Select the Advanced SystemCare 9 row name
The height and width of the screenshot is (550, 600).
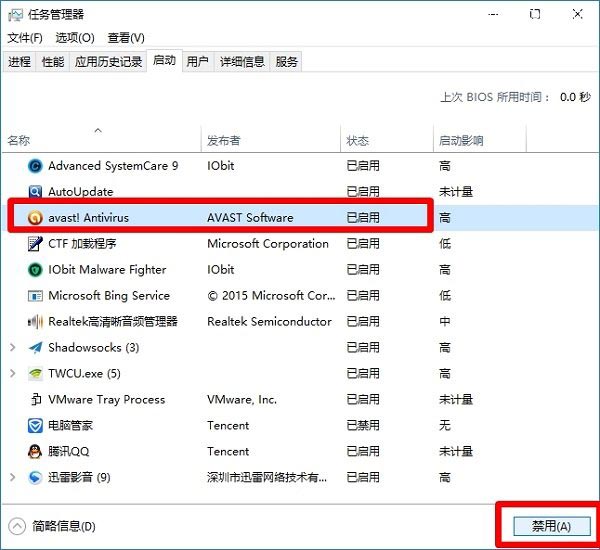(x=113, y=166)
